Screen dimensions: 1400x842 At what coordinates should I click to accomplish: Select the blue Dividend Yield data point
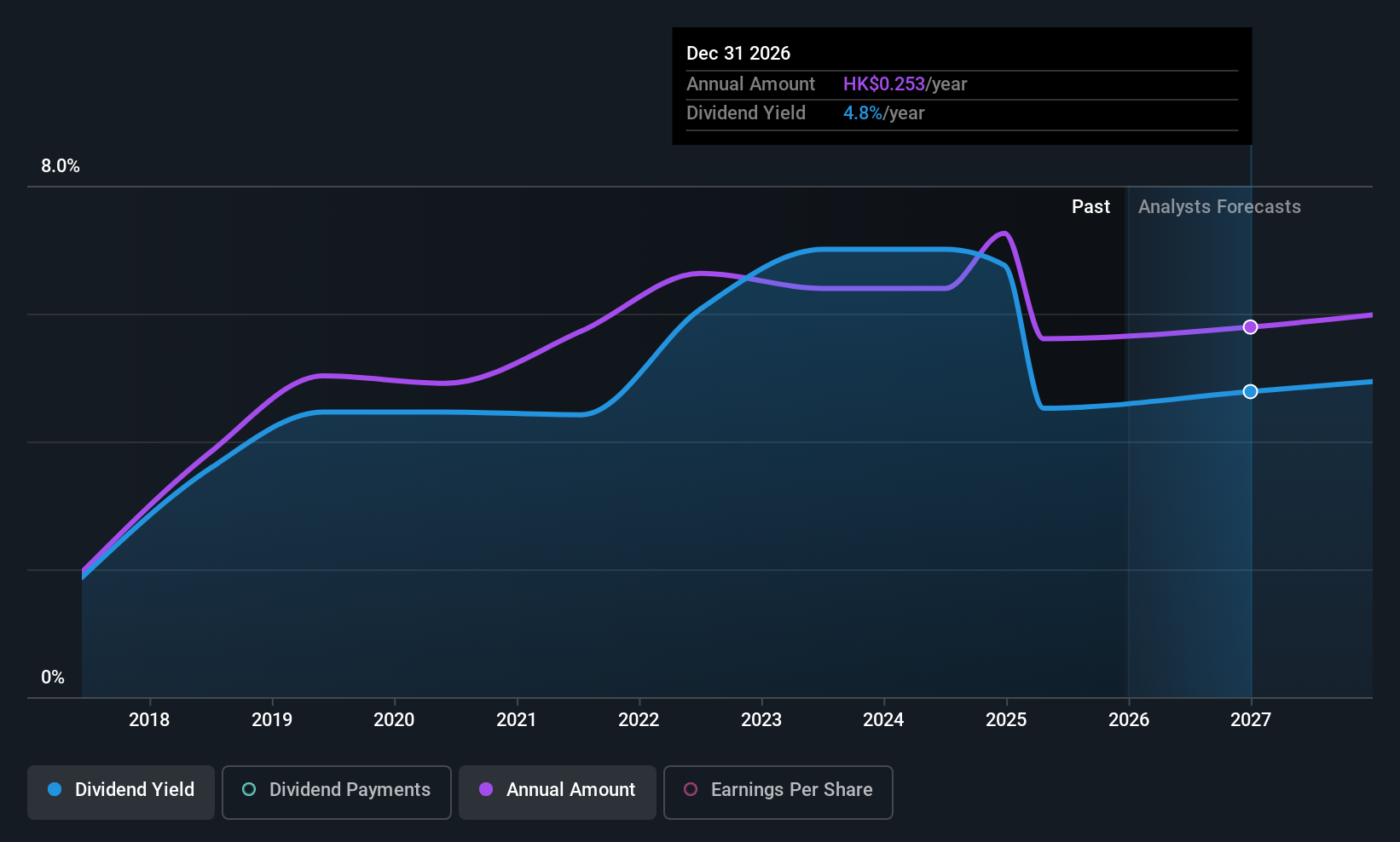(x=1250, y=391)
